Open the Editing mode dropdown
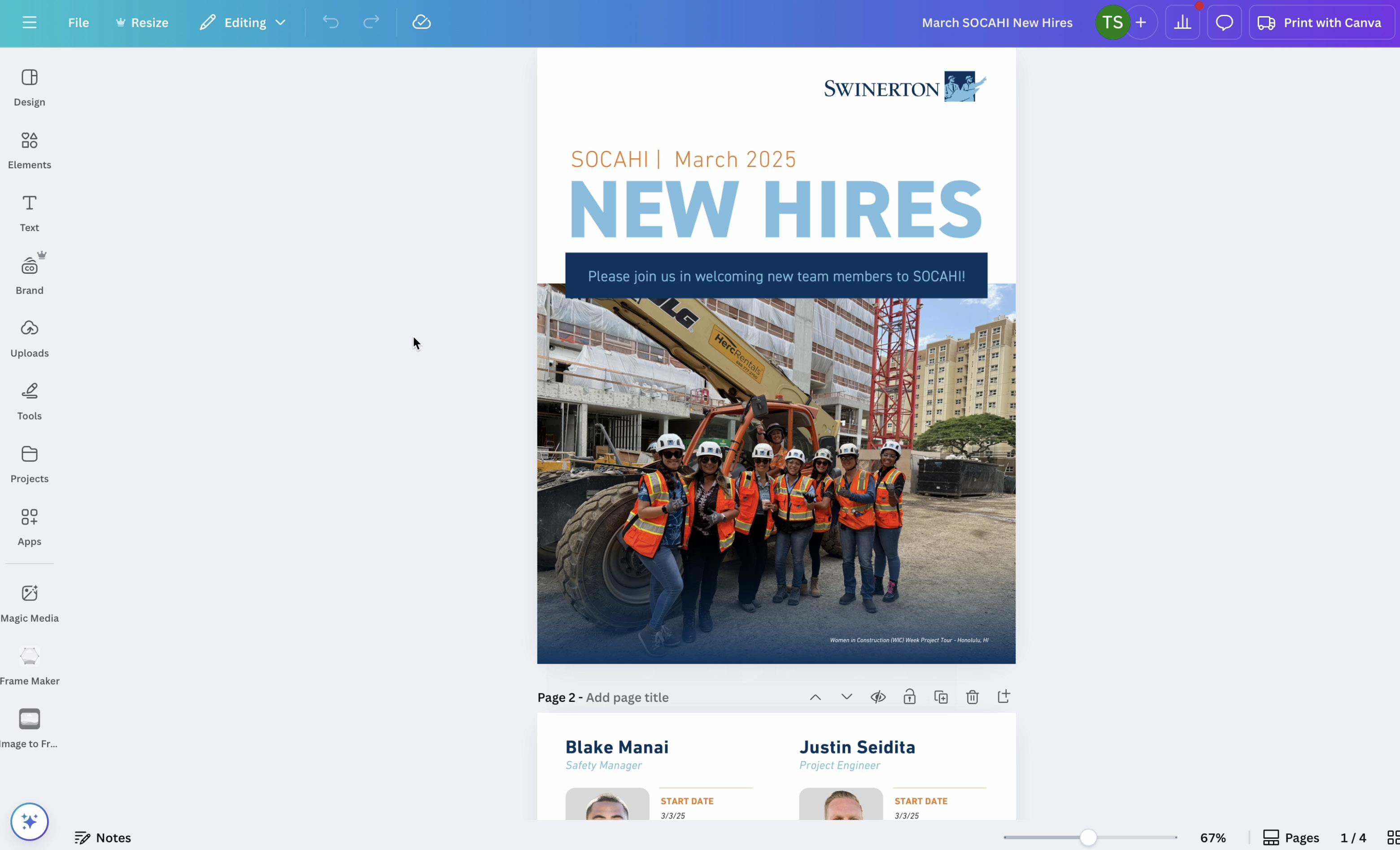Viewport: 1400px width, 850px height. point(243,23)
